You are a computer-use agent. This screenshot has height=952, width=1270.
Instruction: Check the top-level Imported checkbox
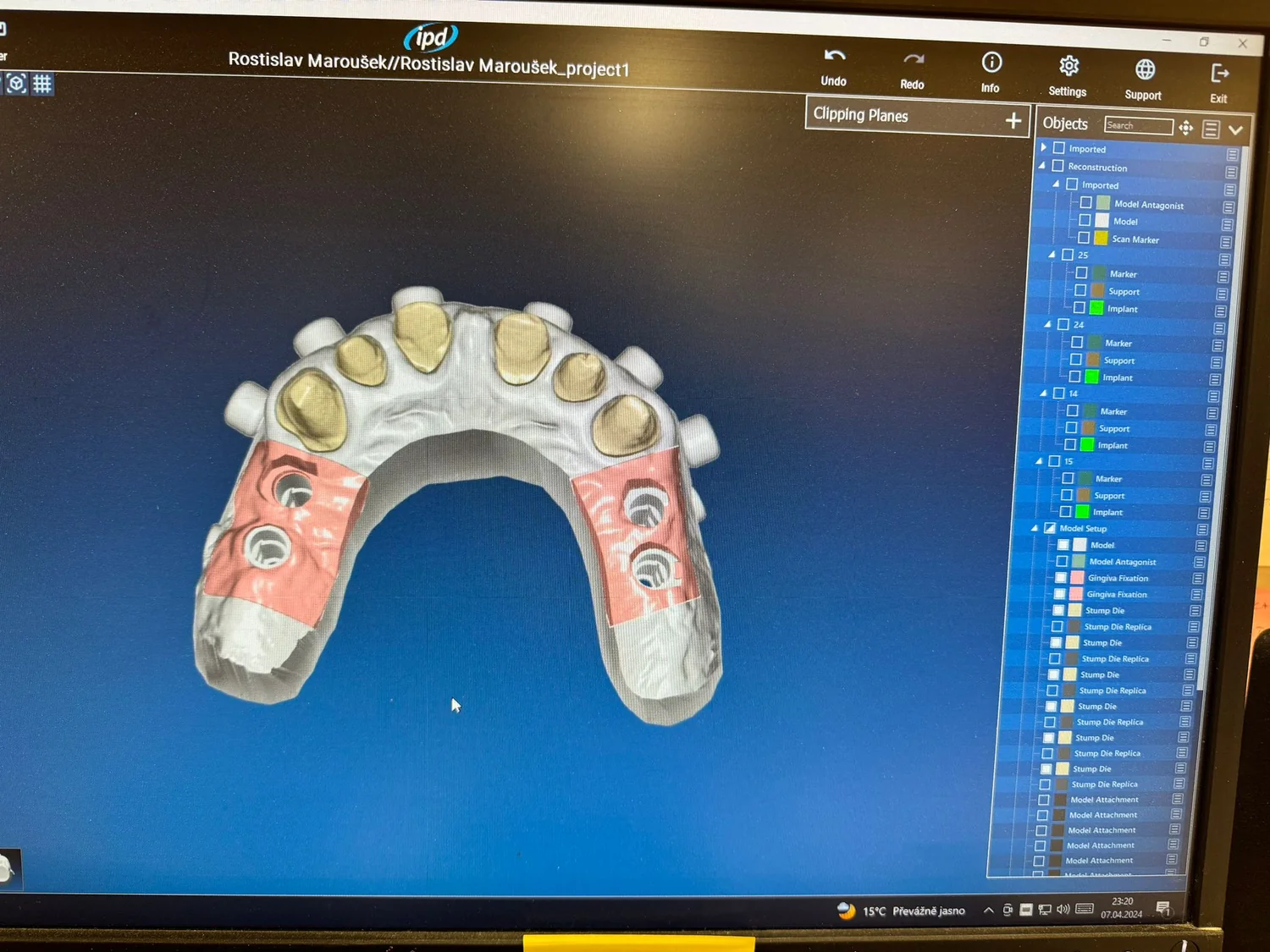pos(1058,147)
